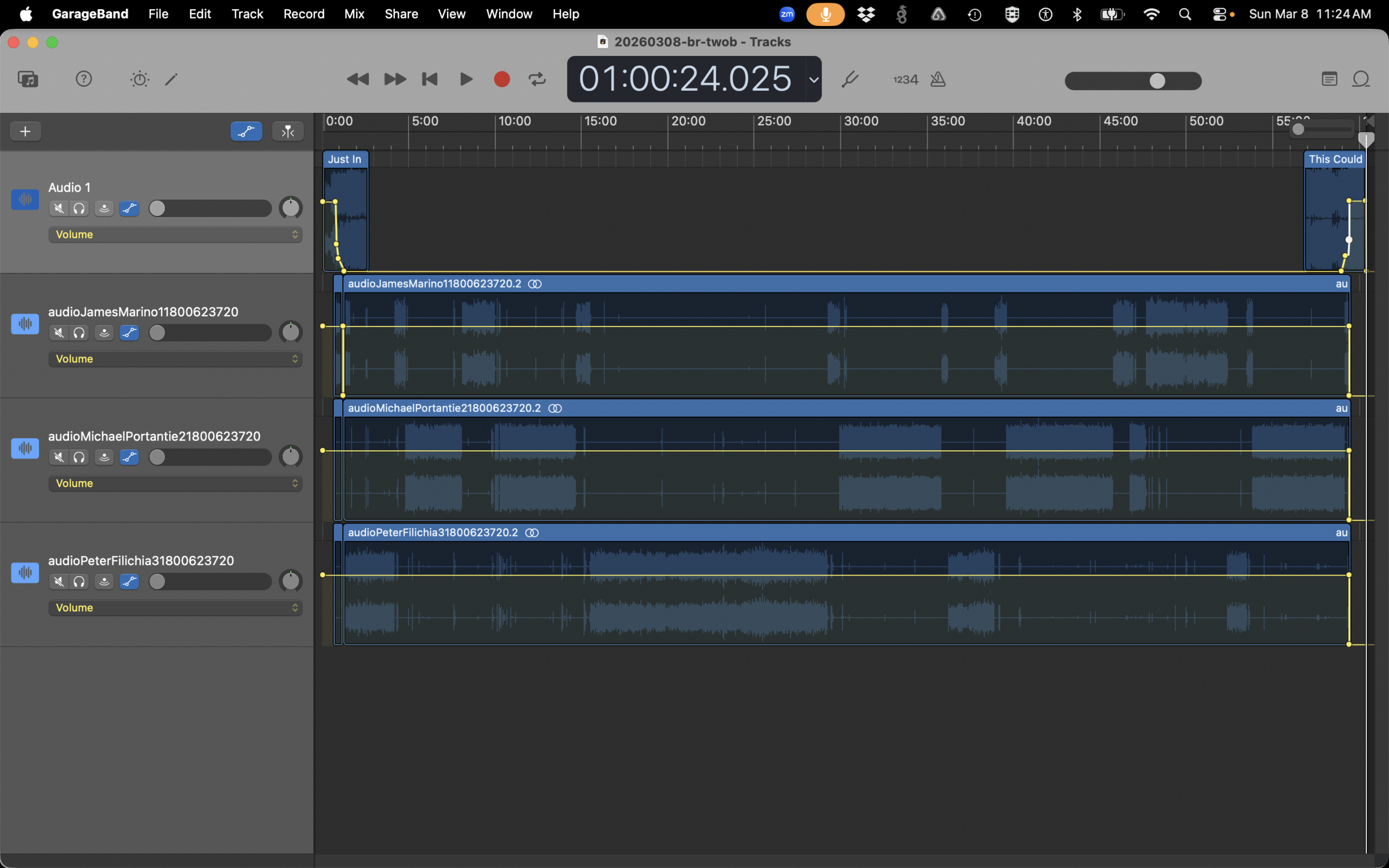Click the red Record button
Screen dimensions: 1389x868
click(x=502, y=79)
